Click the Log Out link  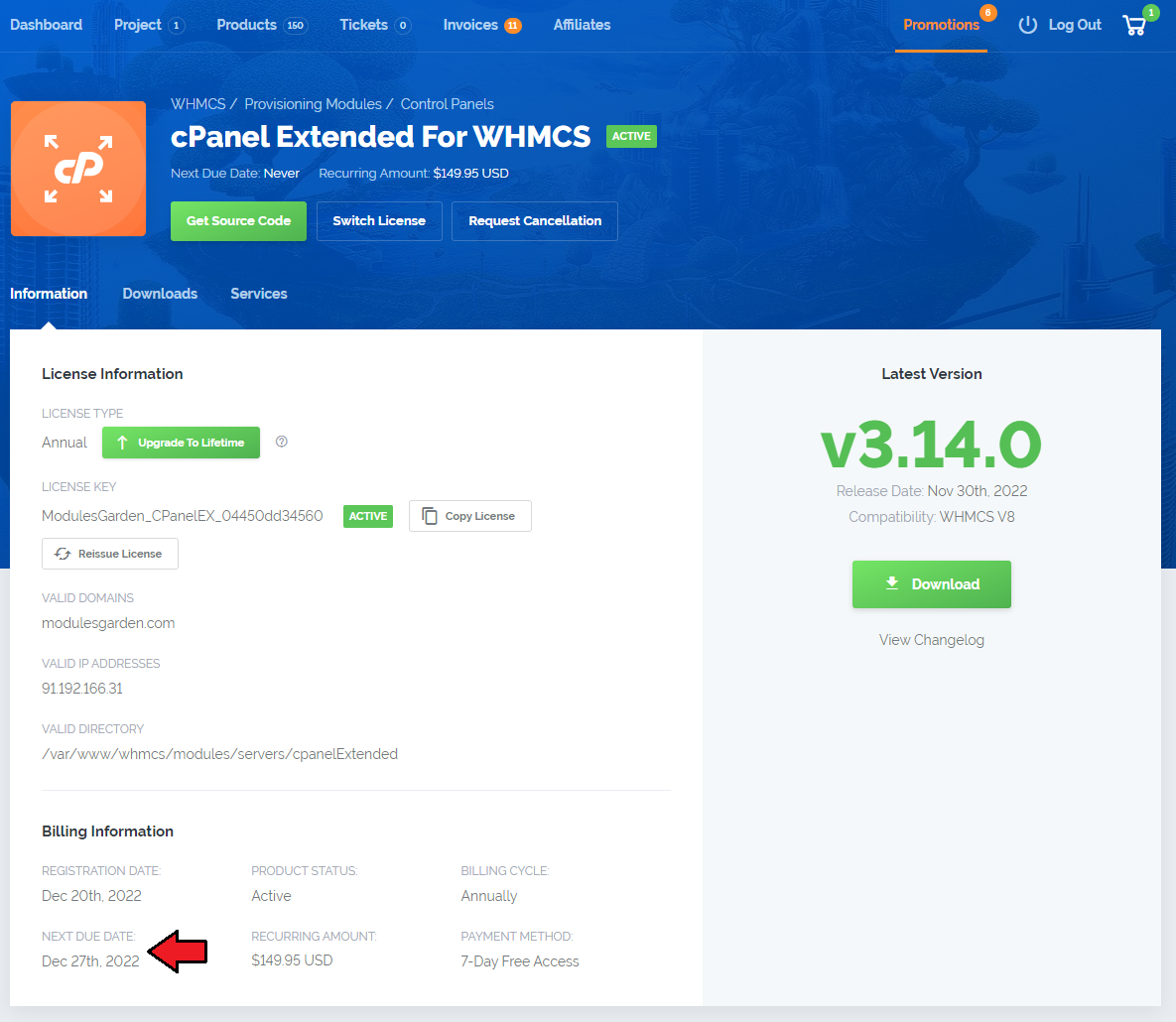point(1075,25)
